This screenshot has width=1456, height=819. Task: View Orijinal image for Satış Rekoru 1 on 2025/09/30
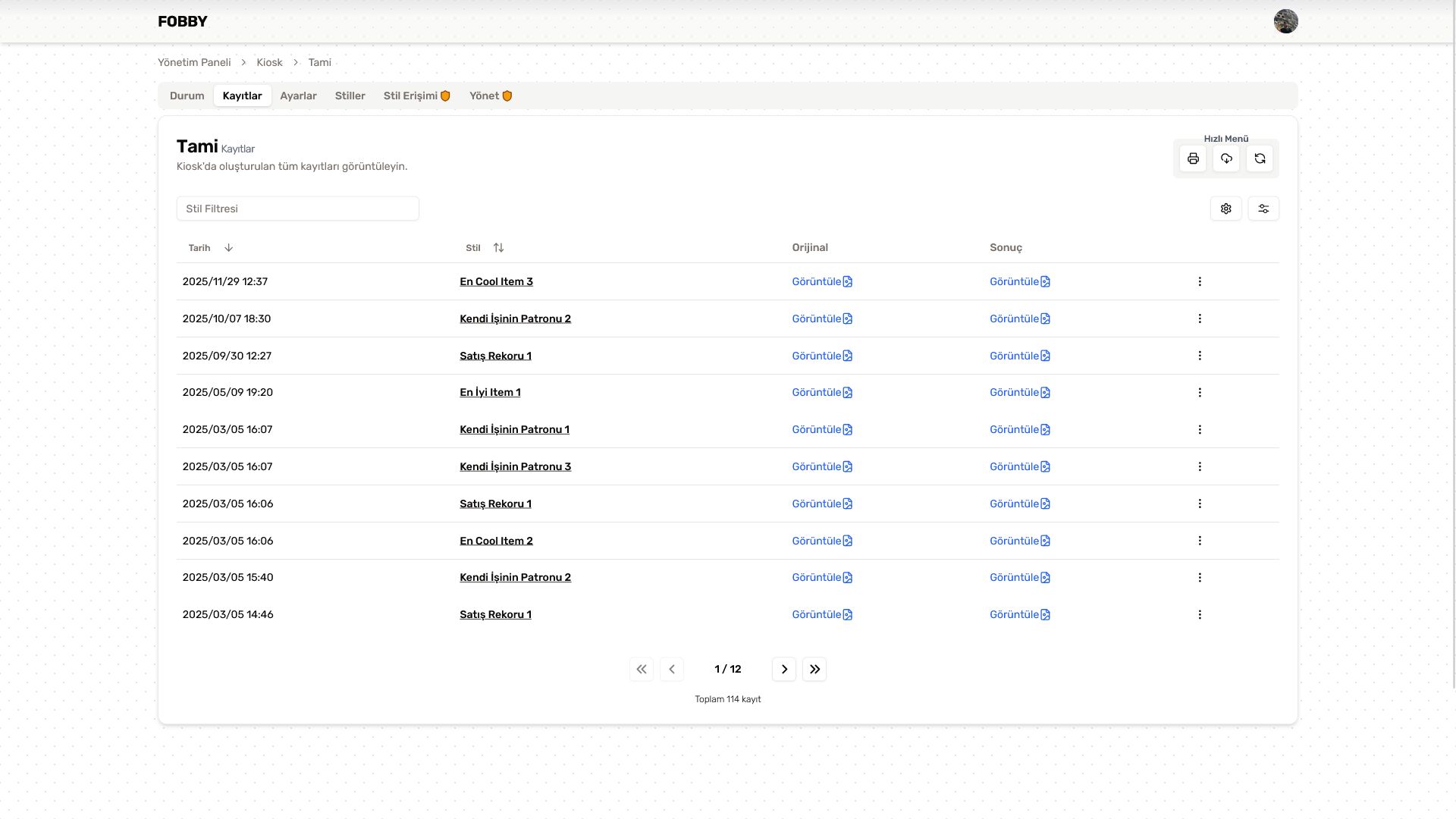(822, 356)
